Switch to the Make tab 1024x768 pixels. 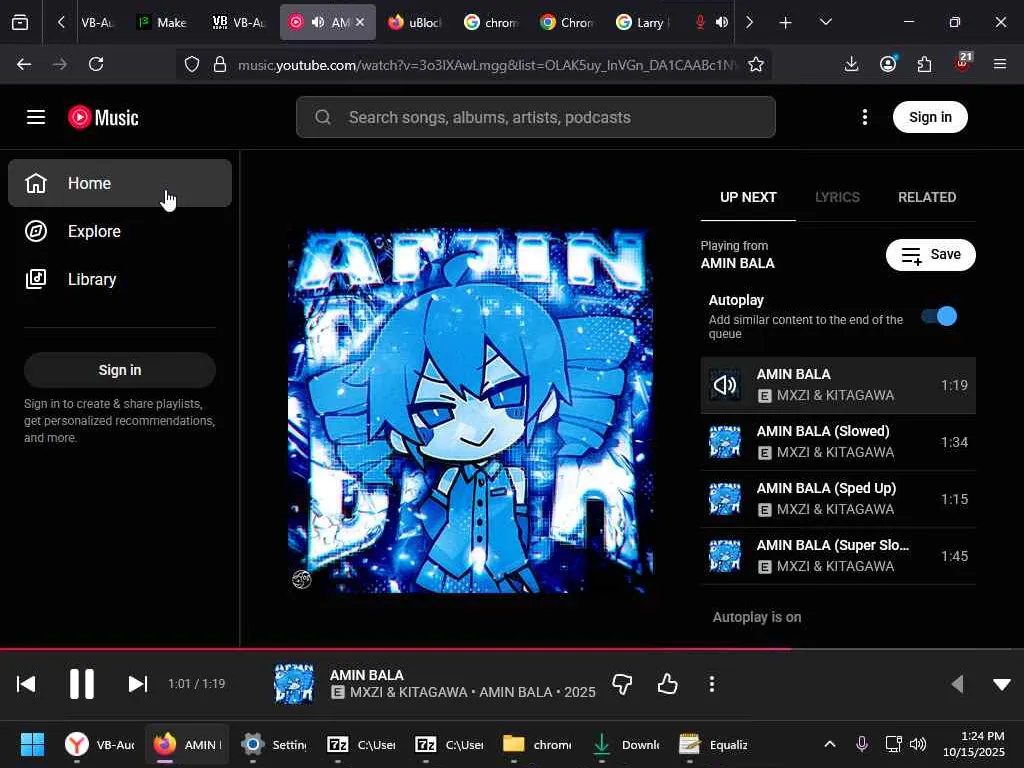click(162, 22)
